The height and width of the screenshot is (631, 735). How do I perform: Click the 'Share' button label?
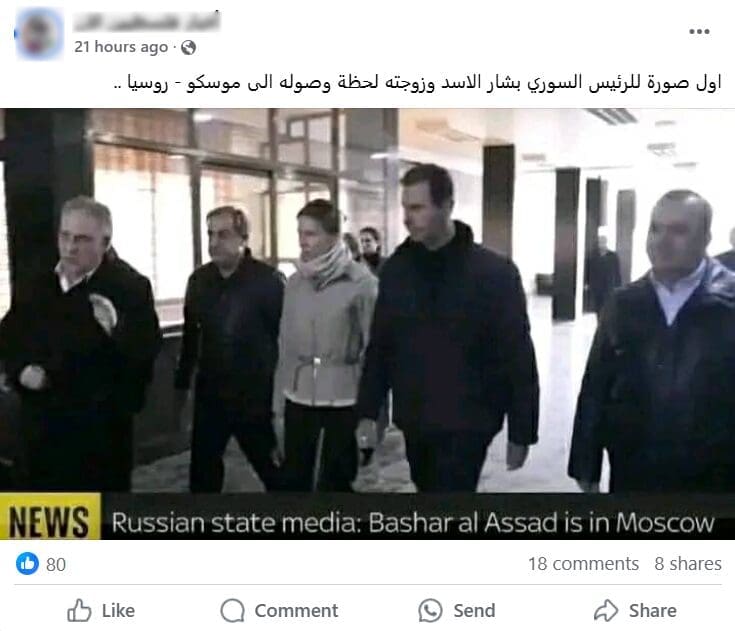coord(652,611)
